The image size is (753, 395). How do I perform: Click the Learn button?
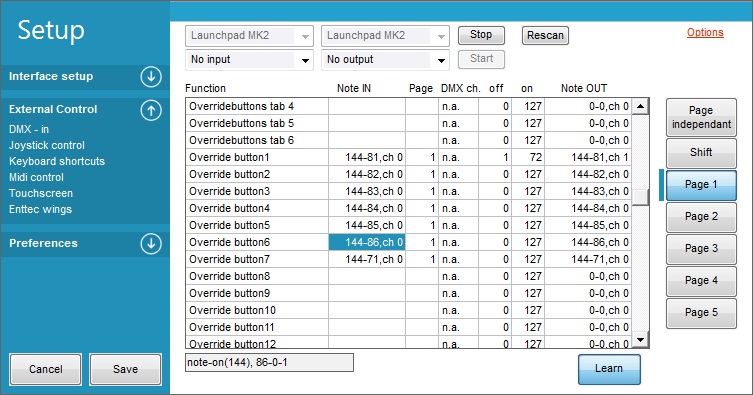coord(609,369)
